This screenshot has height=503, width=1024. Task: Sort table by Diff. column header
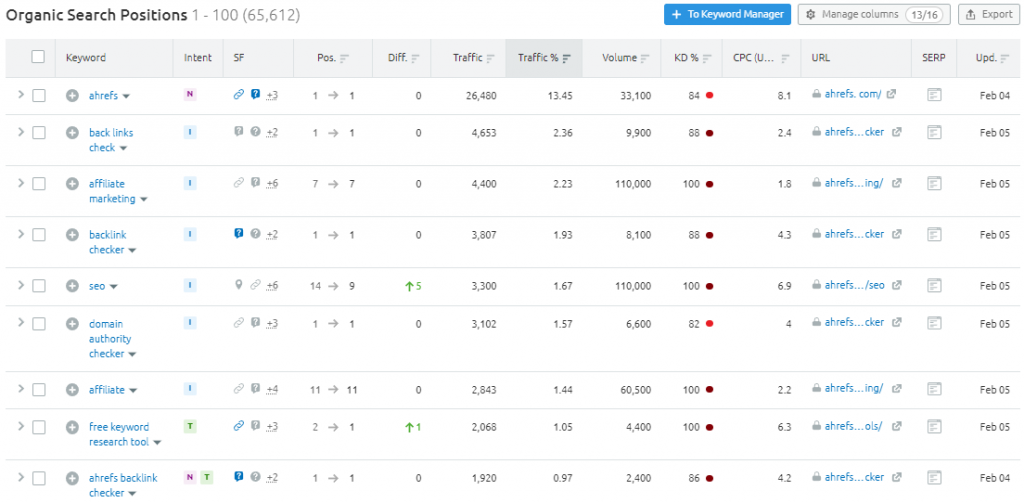pos(404,57)
